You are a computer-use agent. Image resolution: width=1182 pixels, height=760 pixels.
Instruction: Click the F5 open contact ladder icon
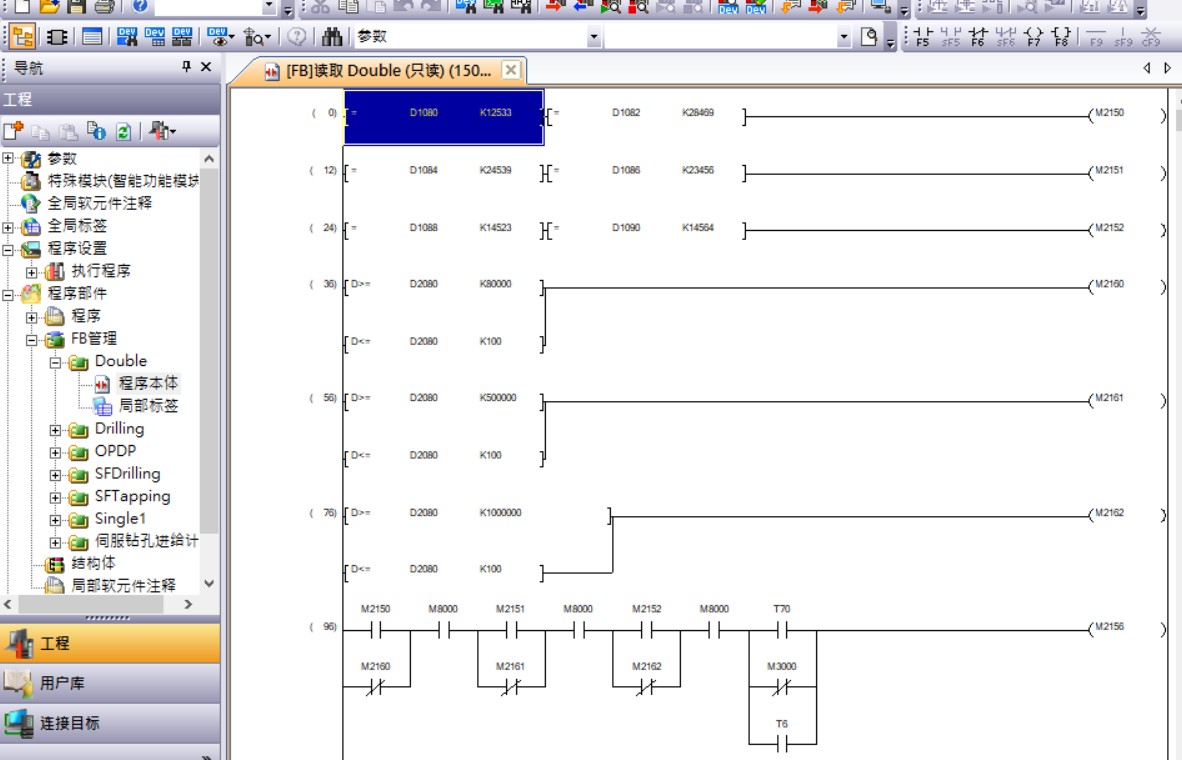pyautogui.click(x=922, y=37)
